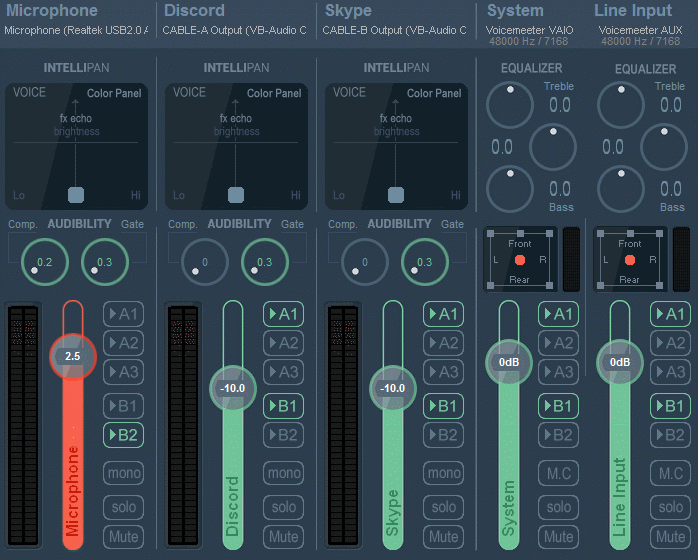Click the Microphone 2.5 fader knob

point(73,356)
